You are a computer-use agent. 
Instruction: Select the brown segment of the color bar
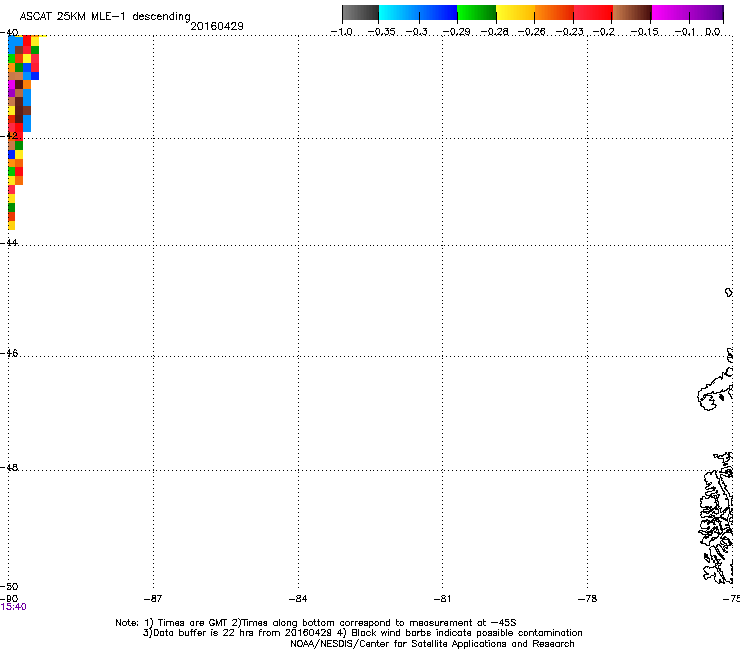coord(632,12)
